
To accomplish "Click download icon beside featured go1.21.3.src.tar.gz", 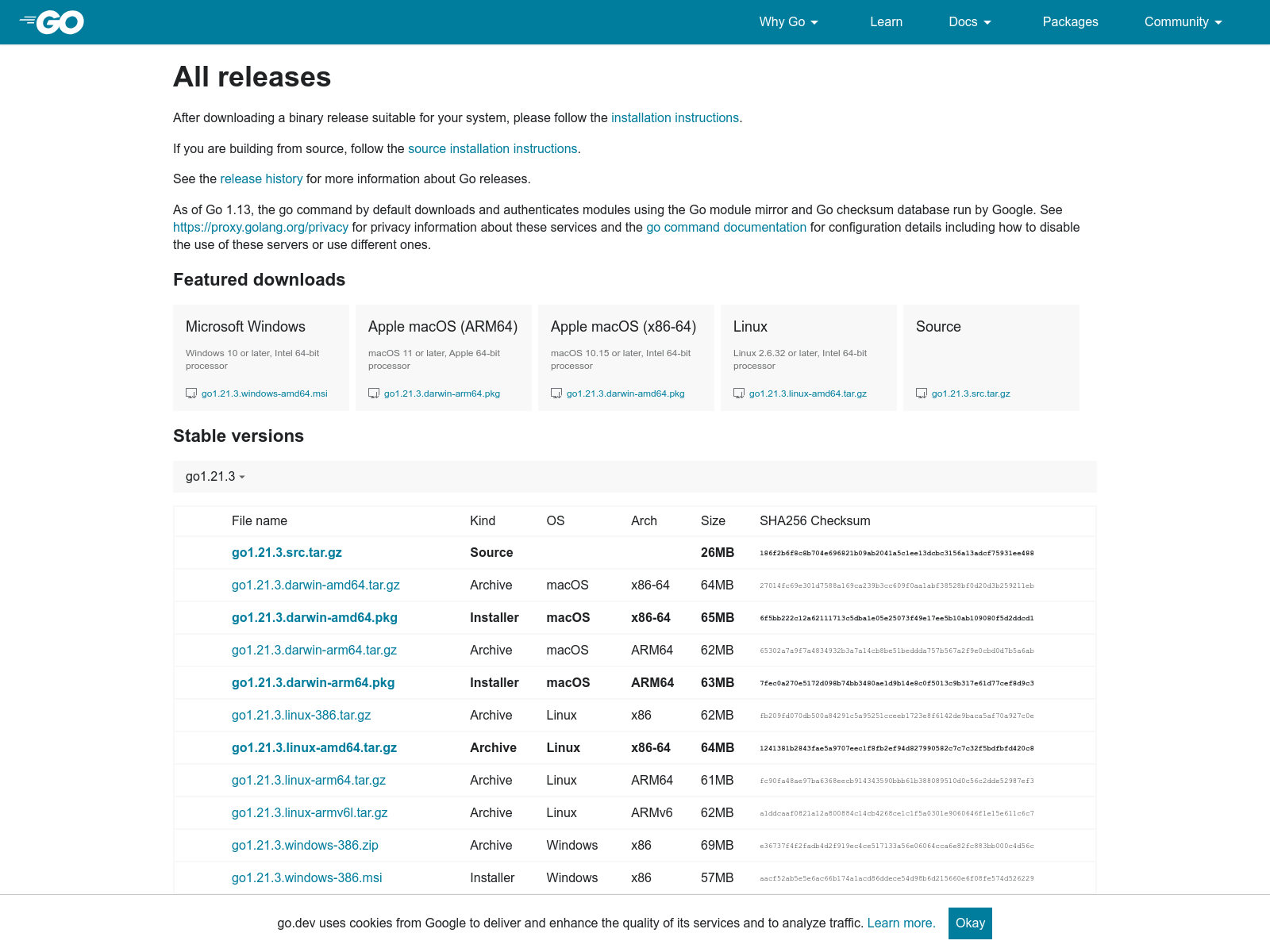I will point(922,393).
